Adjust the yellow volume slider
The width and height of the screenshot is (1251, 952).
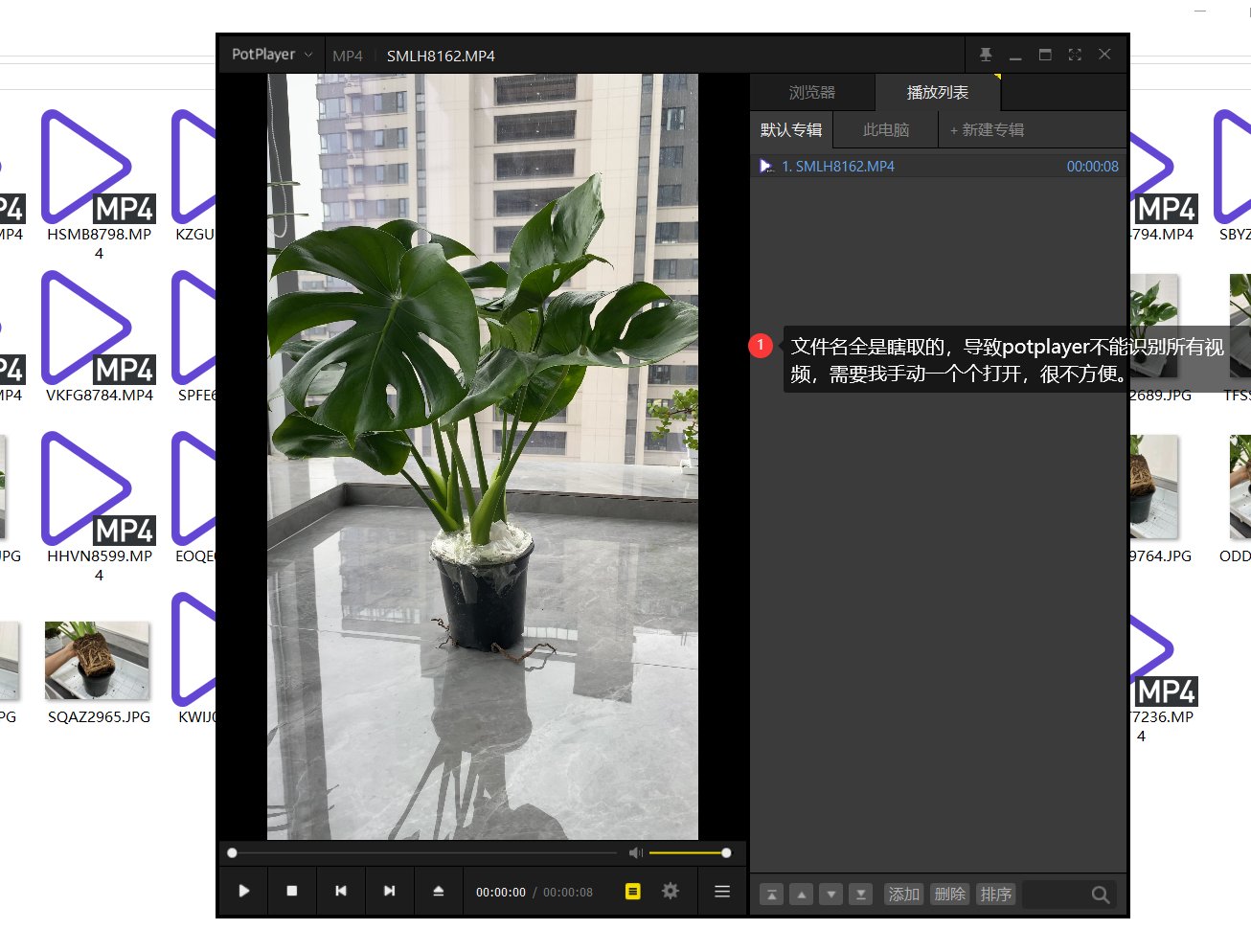[x=690, y=852]
